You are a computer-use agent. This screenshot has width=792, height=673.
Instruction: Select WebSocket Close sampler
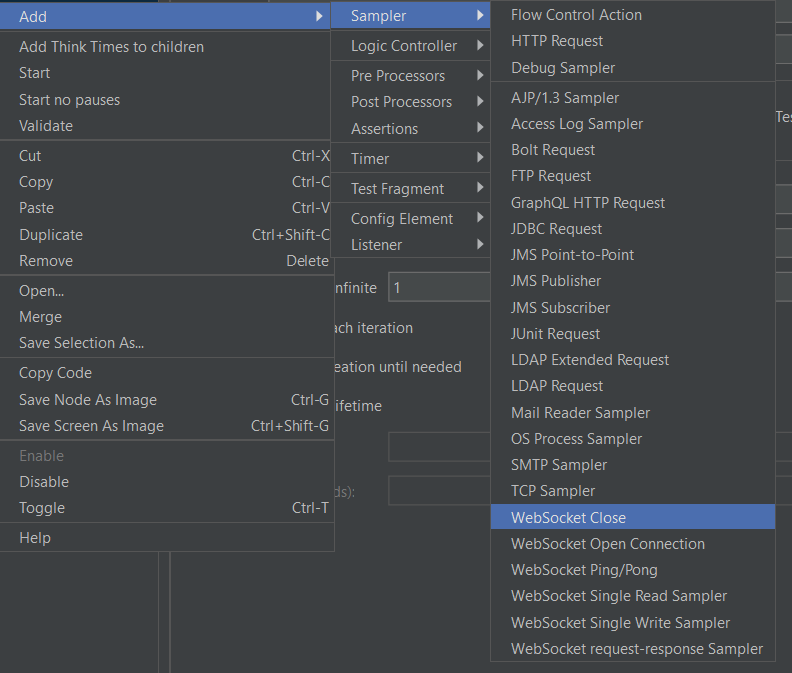pyautogui.click(x=568, y=517)
